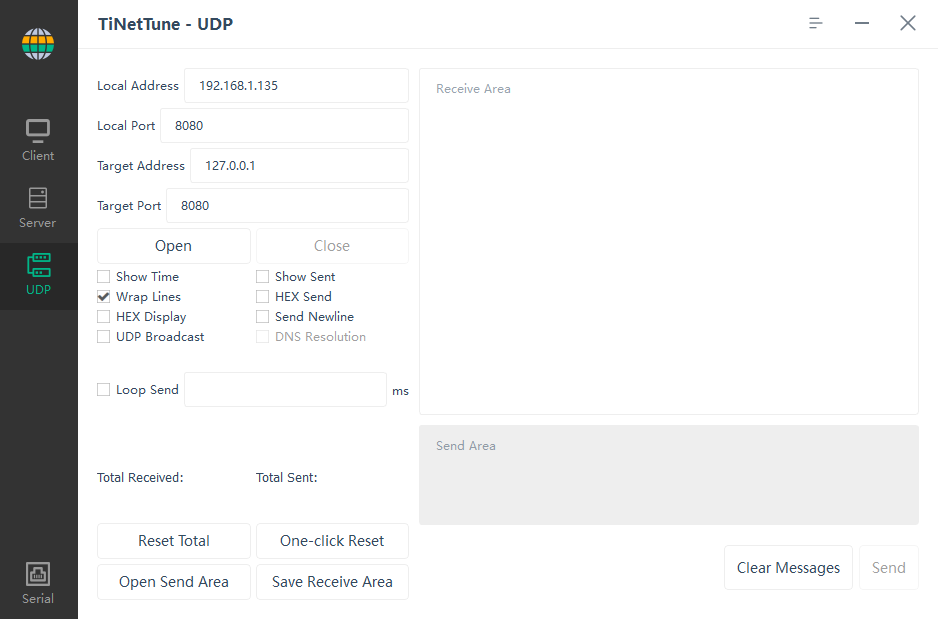Enable HEX Display mode
Screen dimensions: 938x619
[103, 316]
